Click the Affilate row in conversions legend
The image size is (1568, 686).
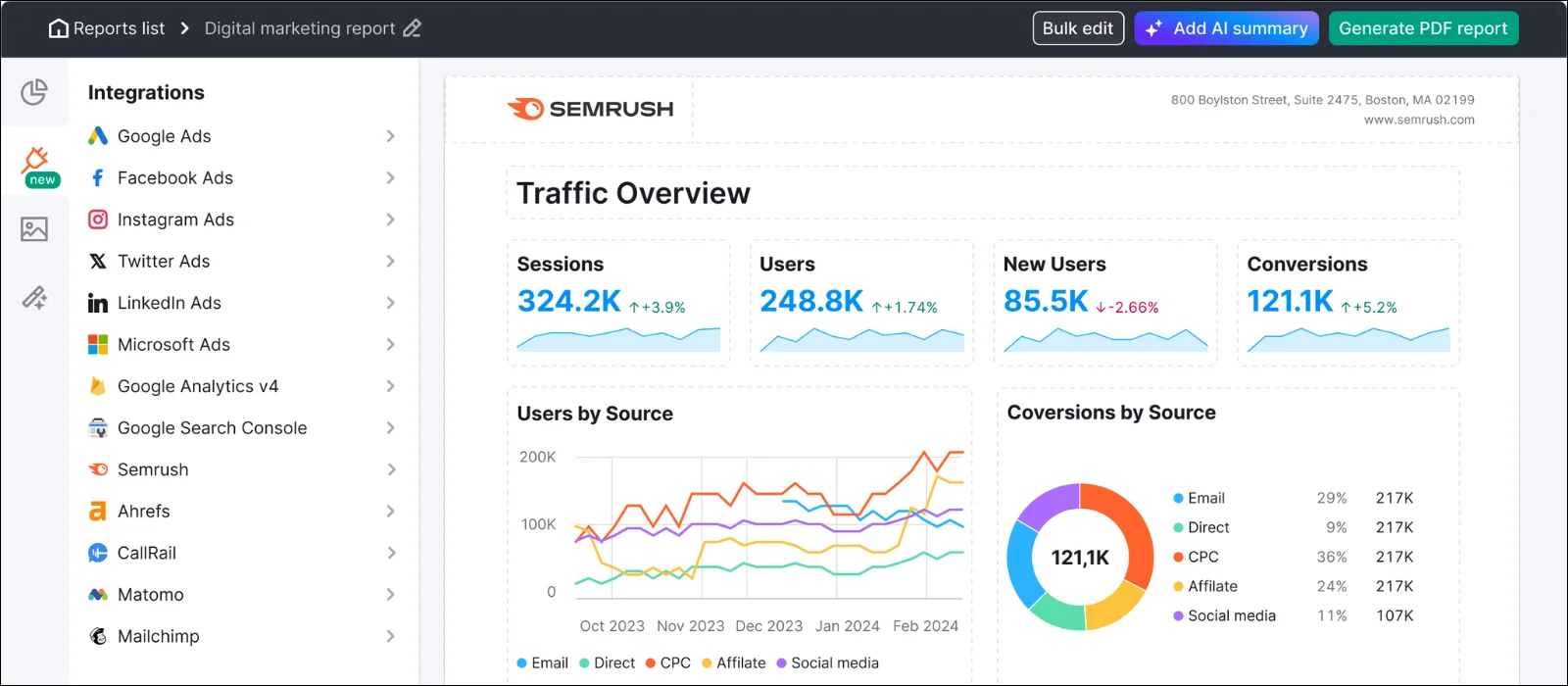1294,586
